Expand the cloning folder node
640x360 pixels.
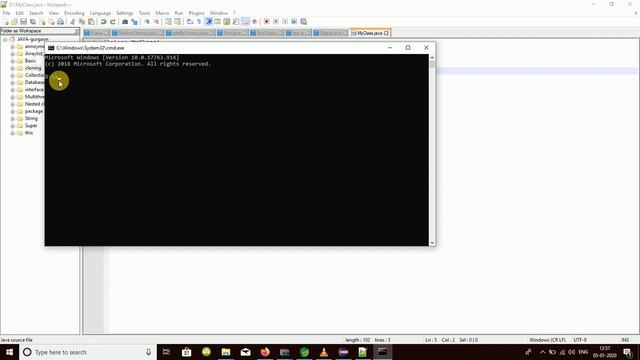(13, 68)
